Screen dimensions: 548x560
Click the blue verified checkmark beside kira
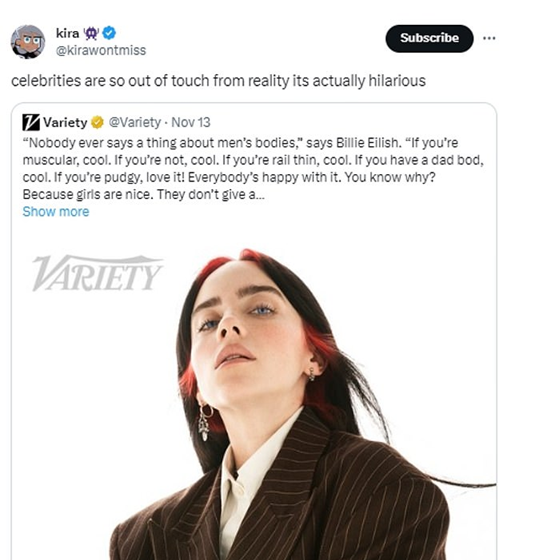109,33
